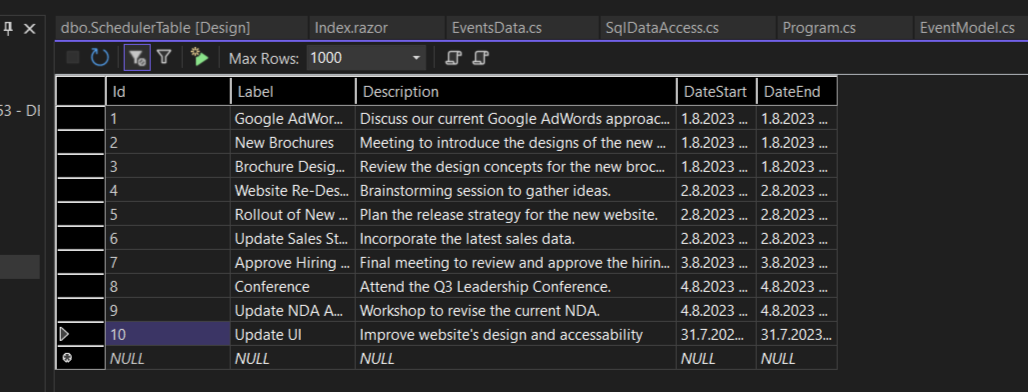Image resolution: width=1028 pixels, height=392 pixels.
Task: Click the Label cell 'New Brochures'
Action: click(293, 142)
